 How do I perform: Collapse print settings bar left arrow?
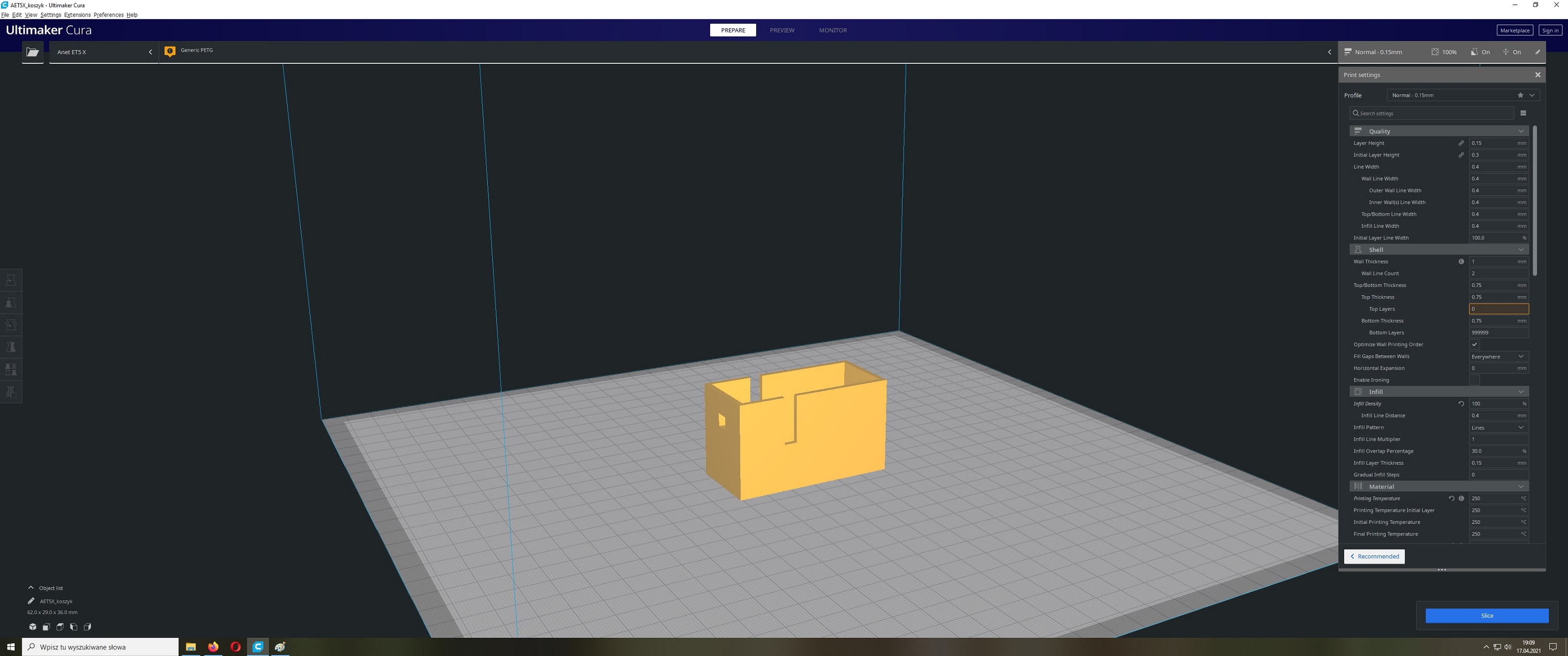(1329, 52)
